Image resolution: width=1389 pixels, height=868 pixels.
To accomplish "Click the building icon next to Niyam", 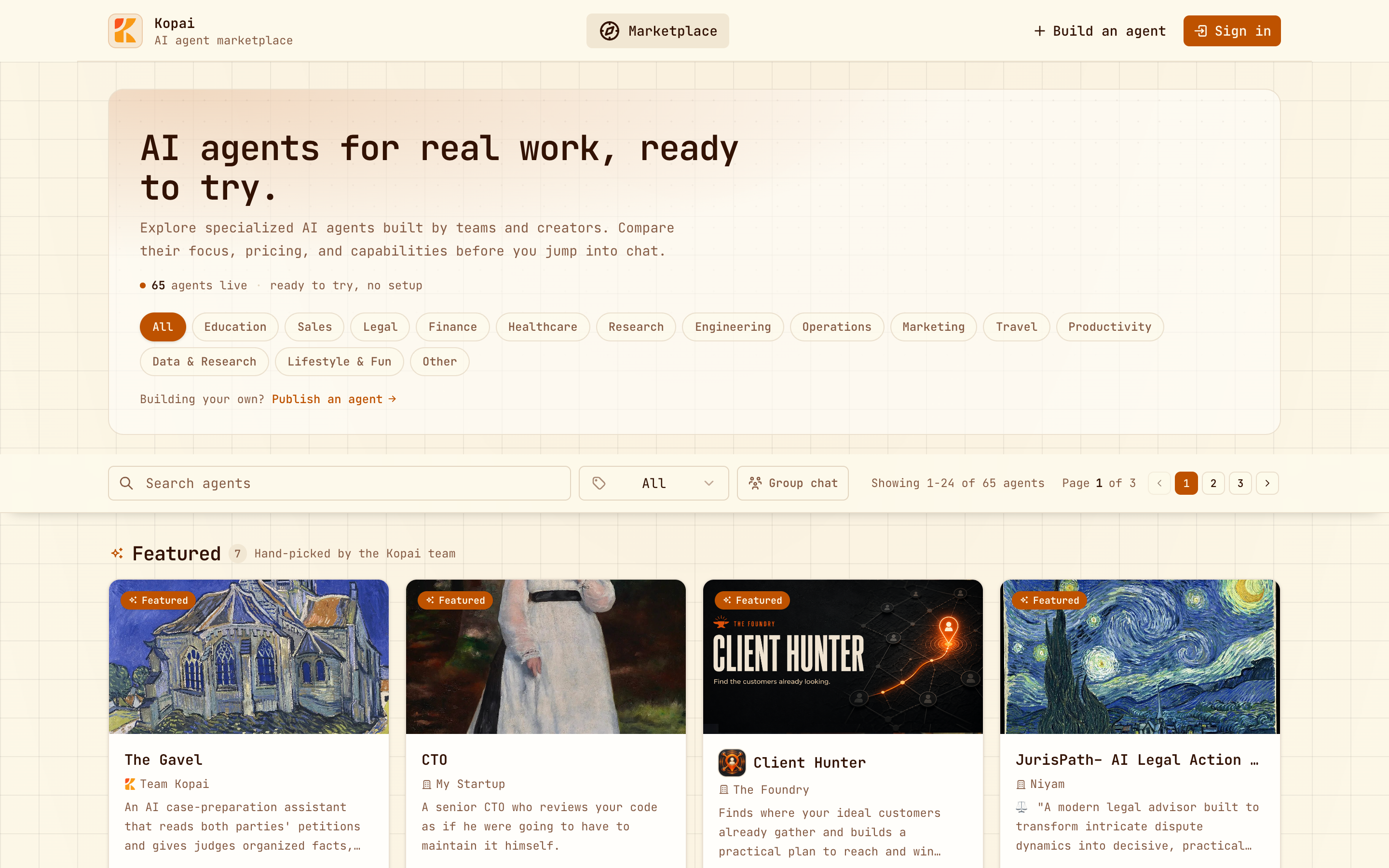I will click(x=1021, y=784).
